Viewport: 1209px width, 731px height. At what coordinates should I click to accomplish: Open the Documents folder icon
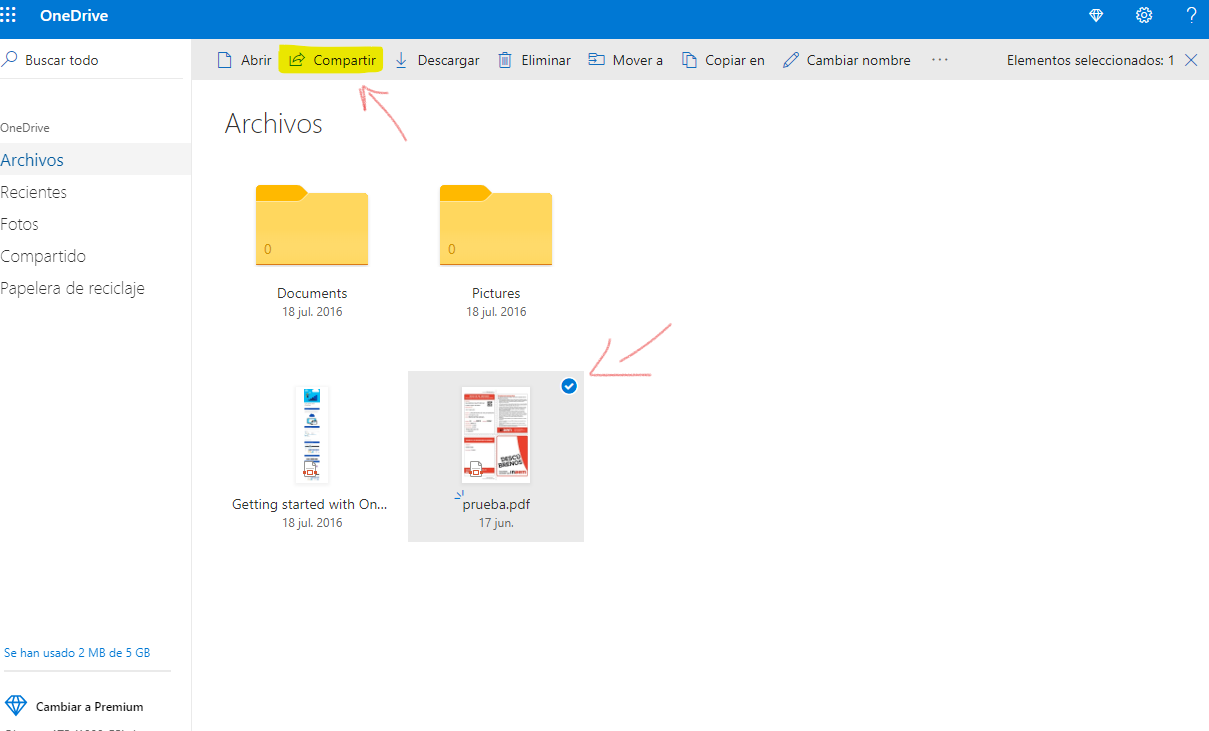click(x=312, y=226)
